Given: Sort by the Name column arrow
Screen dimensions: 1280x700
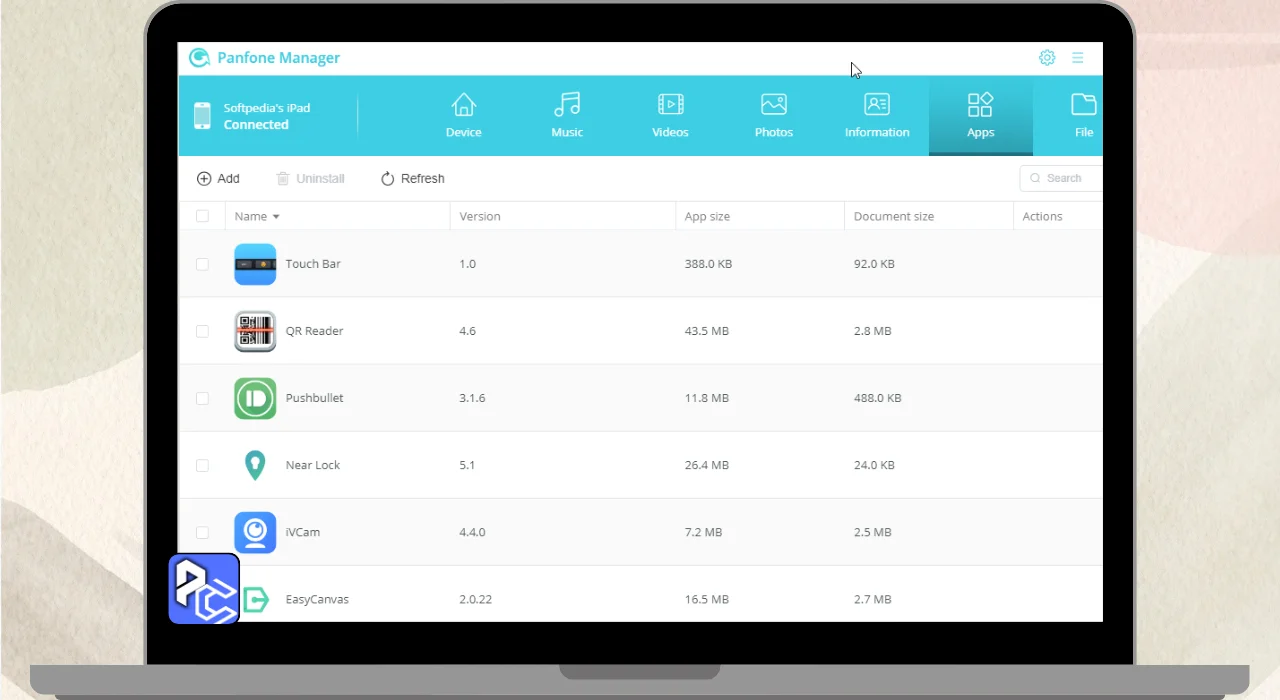Looking at the screenshot, I should click(x=276, y=217).
